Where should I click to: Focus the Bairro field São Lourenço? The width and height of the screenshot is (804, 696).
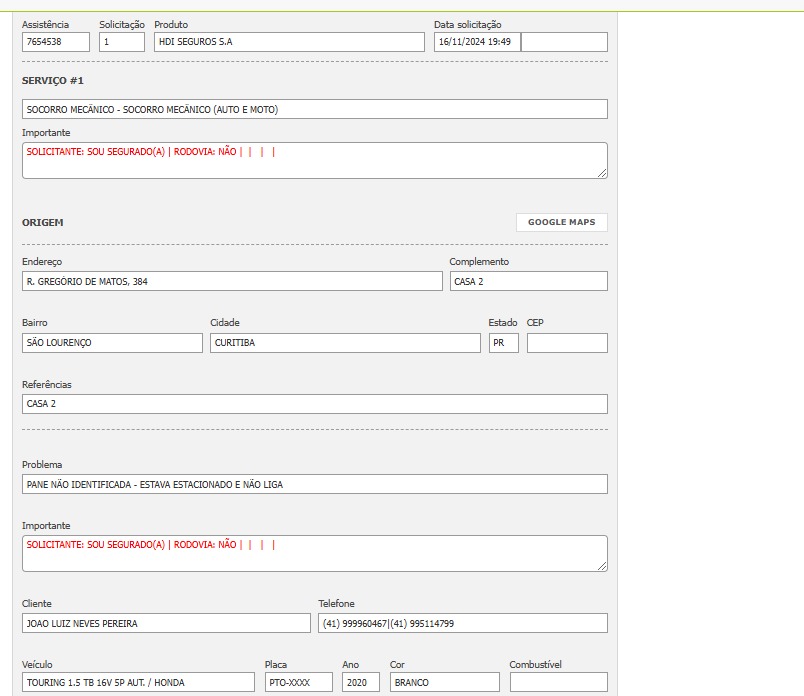[112, 343]
